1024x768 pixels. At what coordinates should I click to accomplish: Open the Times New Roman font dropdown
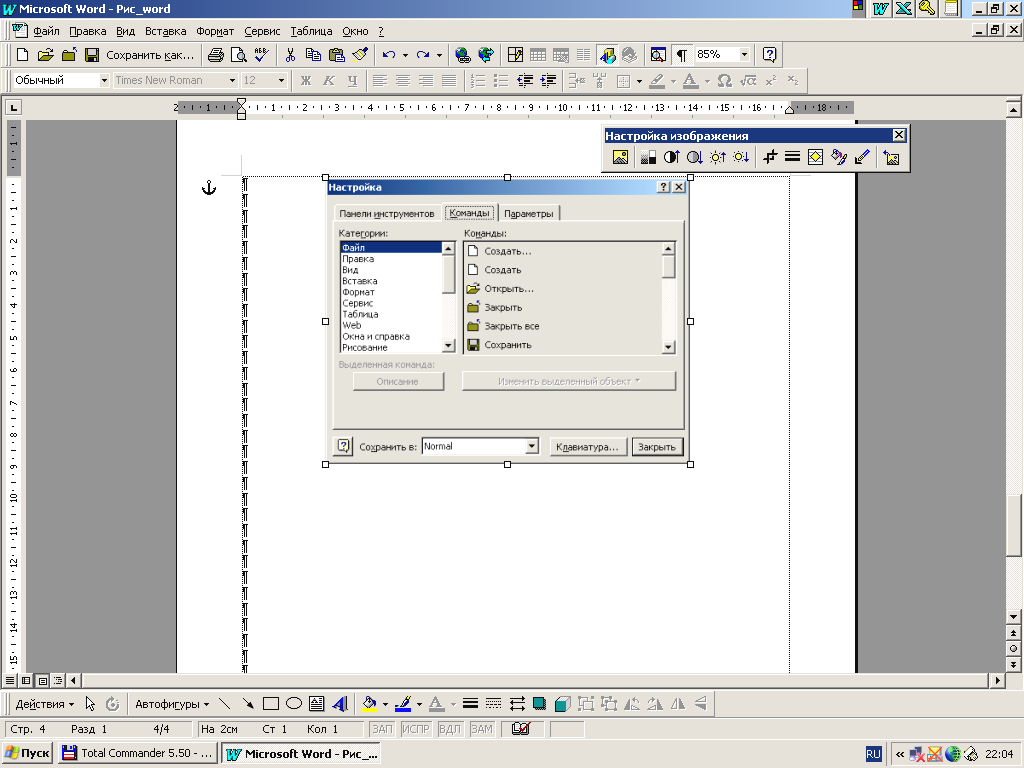click(x=232, y=80)
